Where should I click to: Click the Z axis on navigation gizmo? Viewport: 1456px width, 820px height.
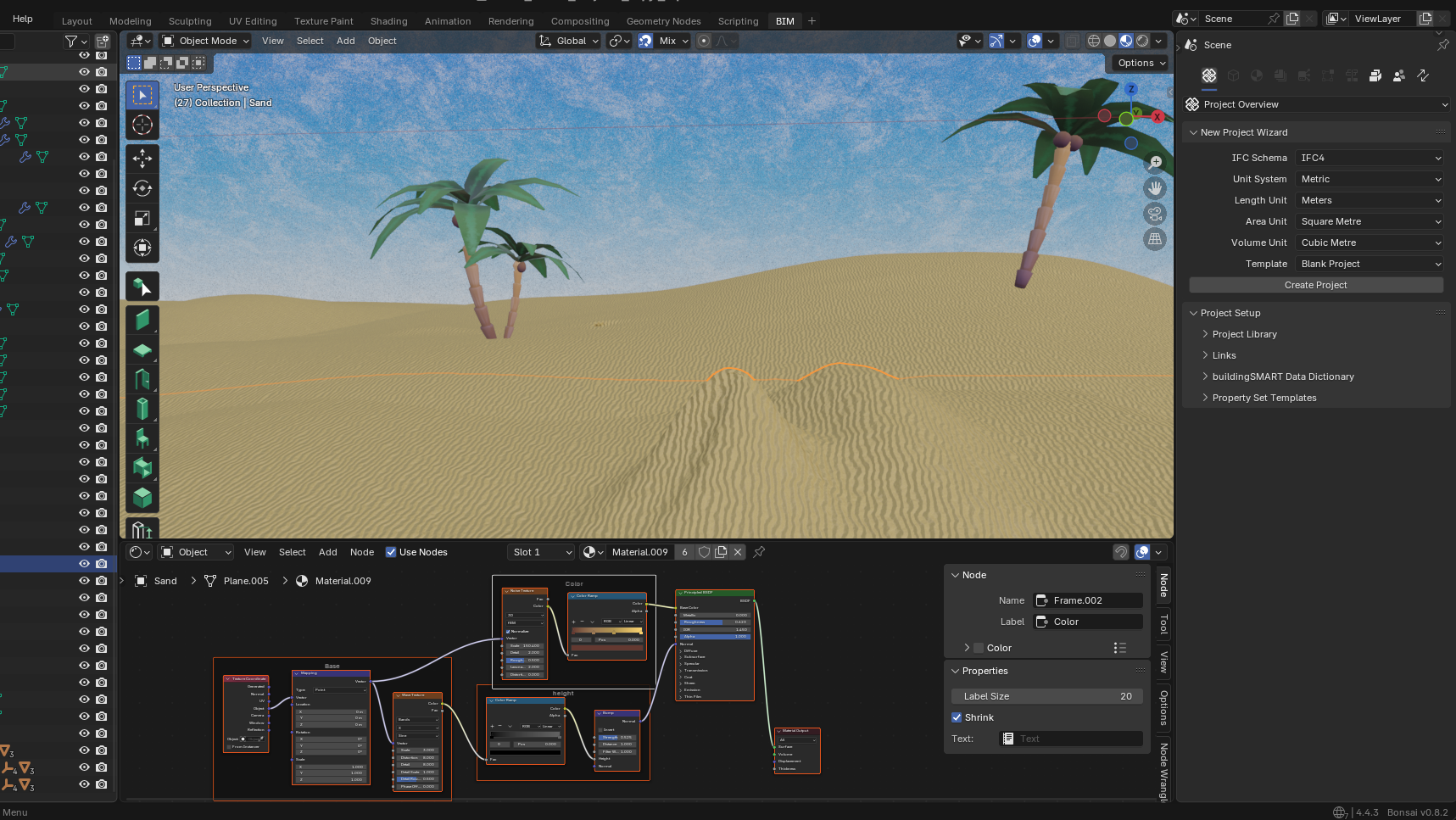[1131, 89]
